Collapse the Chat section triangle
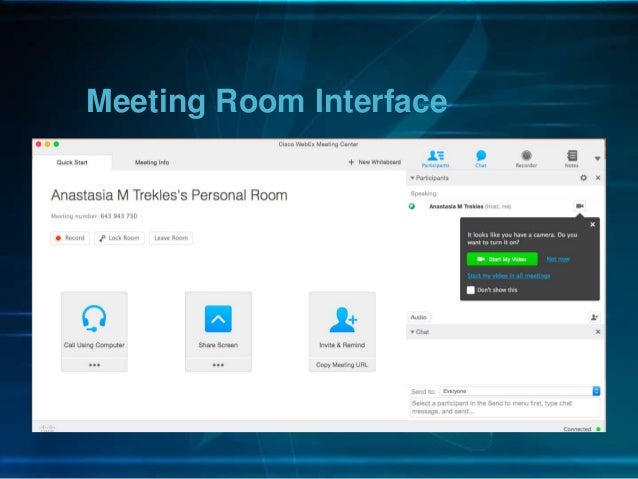This screenshot has height=479, width=638. [x=412, y=332]
